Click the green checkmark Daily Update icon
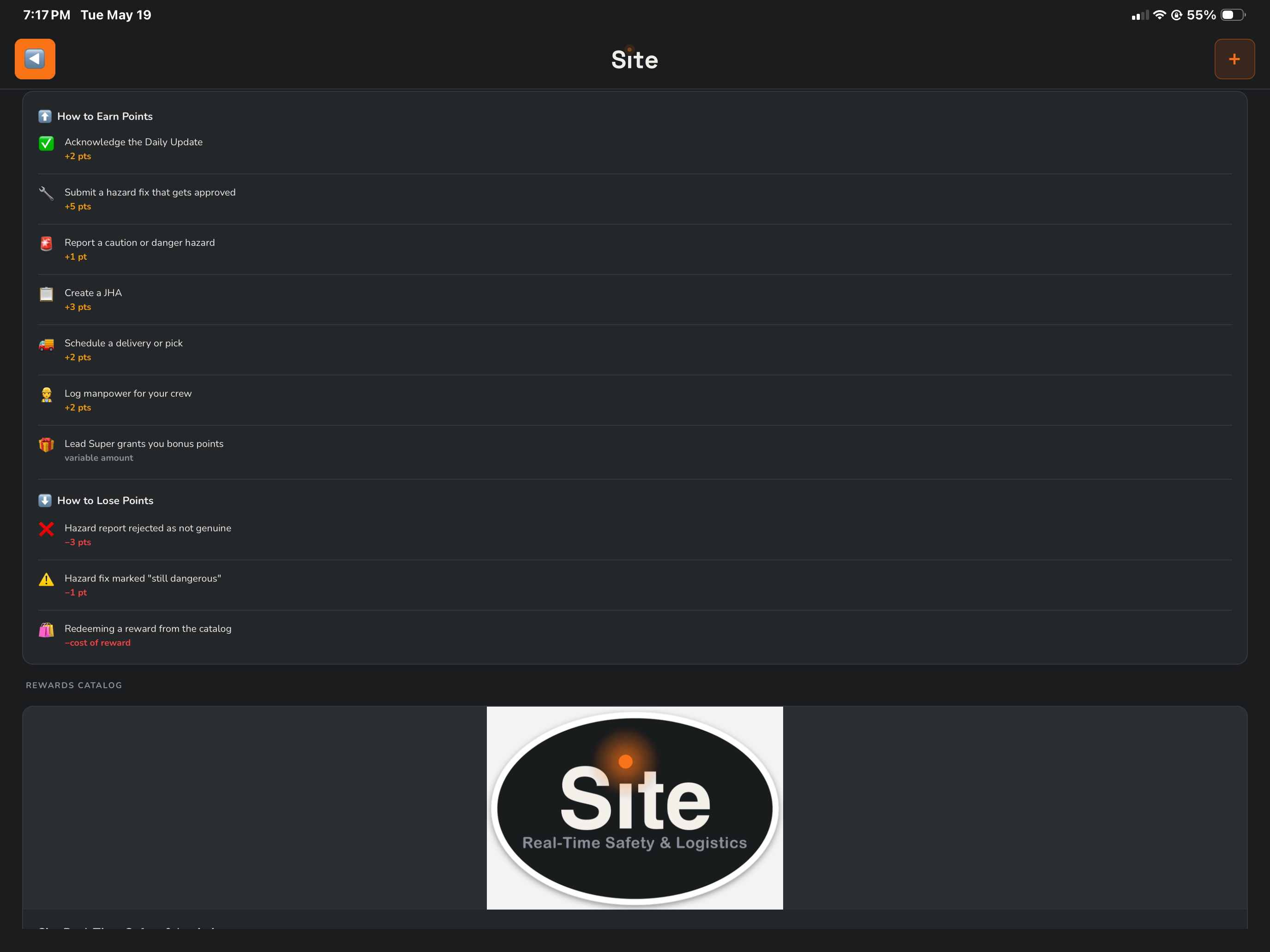 click(x=47, y=143)
